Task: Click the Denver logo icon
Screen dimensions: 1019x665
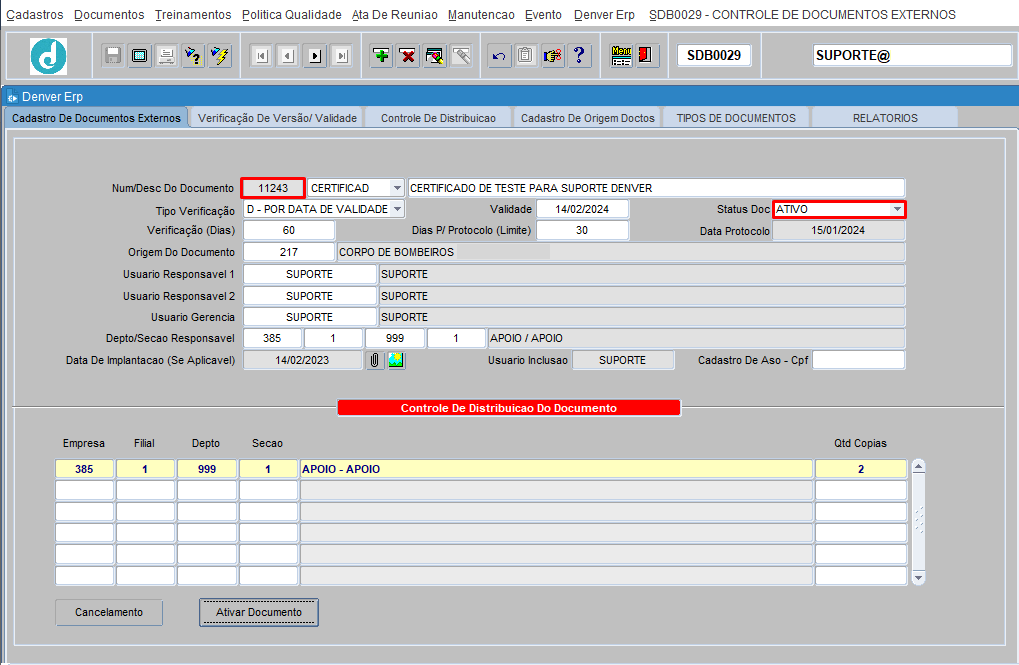Action: click(49, 56)
